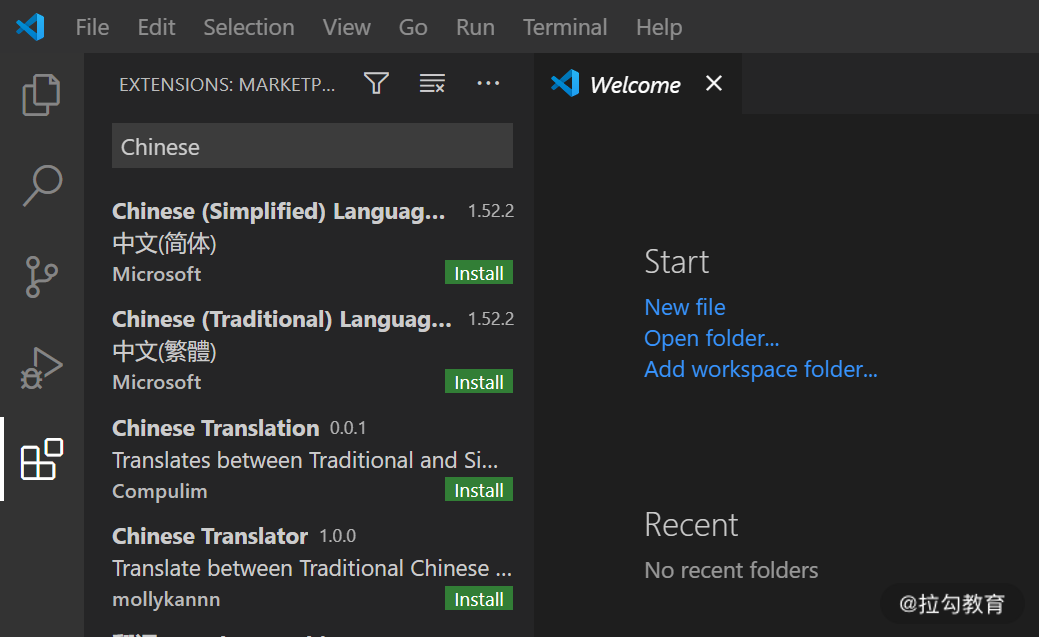Select Chinese Translation extension title
The image size is (1039, 637).
click(215, 428)
